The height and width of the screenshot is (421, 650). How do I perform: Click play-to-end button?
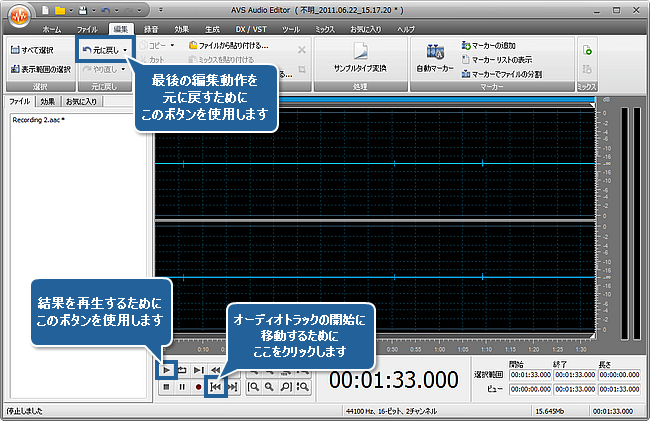tap(199, 370)
